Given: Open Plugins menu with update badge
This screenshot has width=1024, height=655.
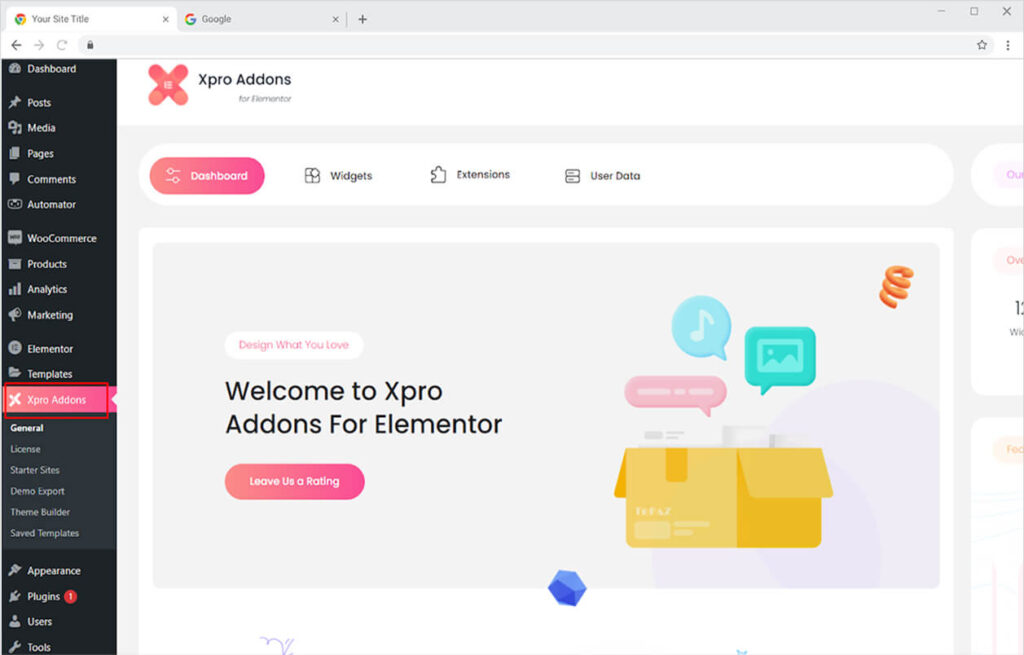Looking at the screenshot, I should click(x=44, y=597).
